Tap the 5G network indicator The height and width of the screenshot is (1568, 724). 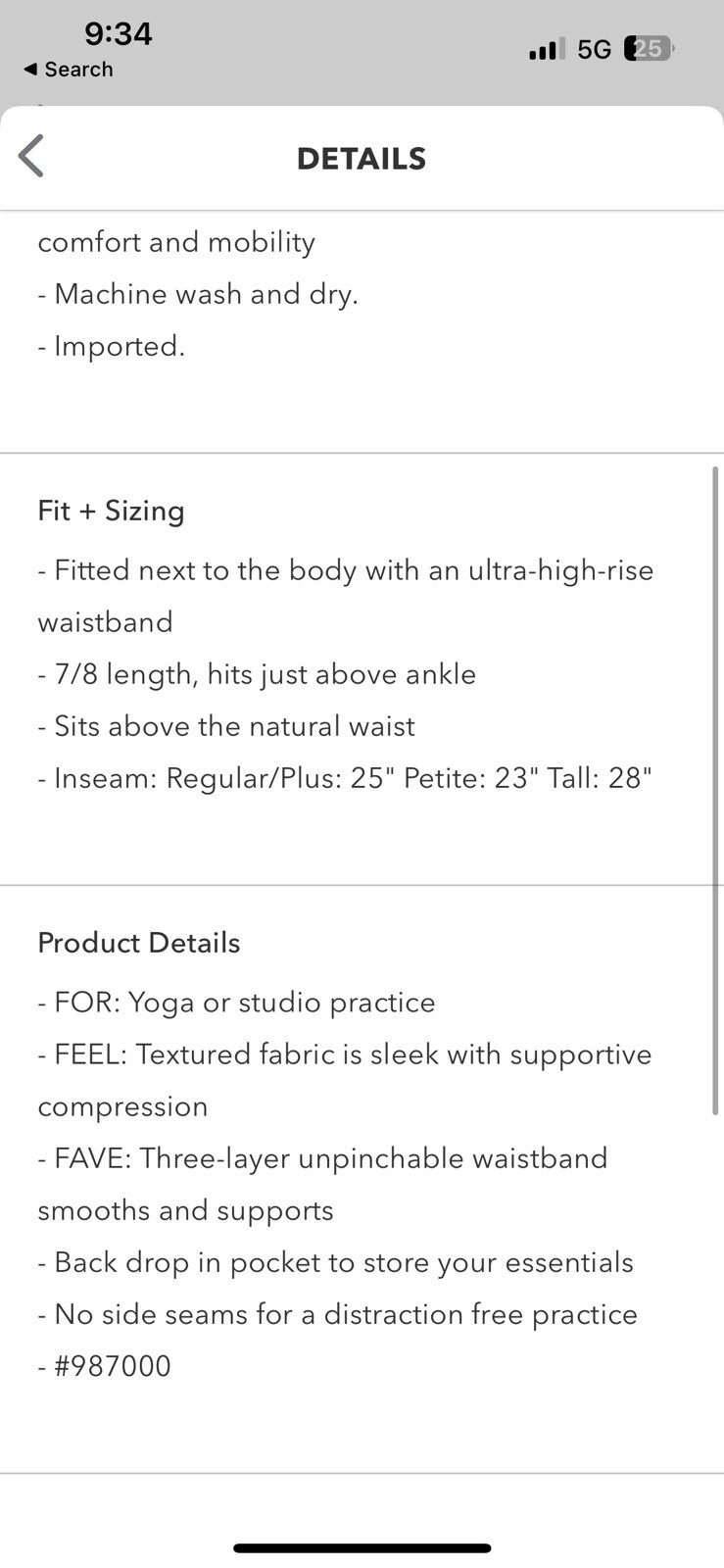point(594,49)
